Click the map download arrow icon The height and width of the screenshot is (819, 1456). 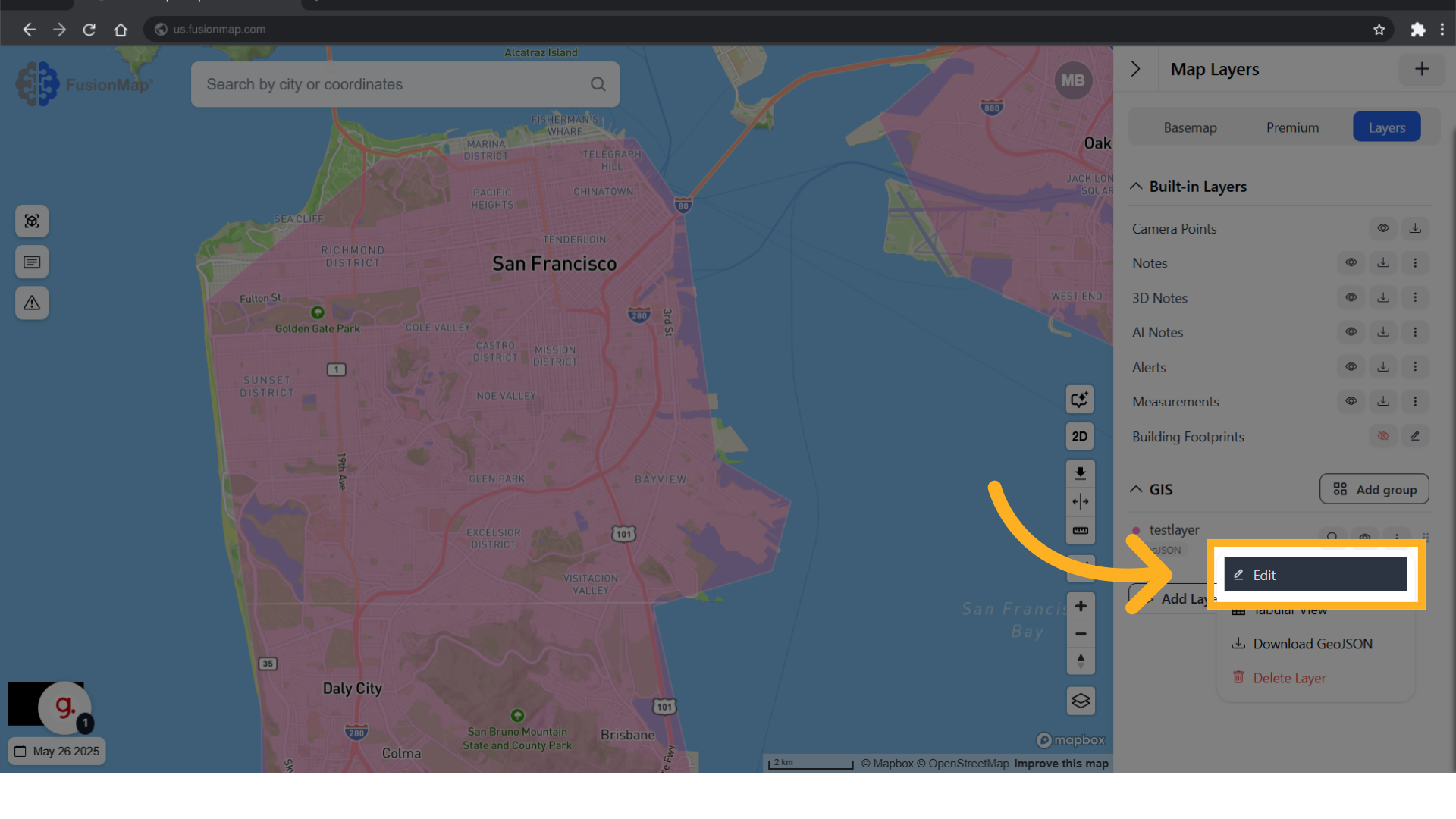[x=1080, y=474]
